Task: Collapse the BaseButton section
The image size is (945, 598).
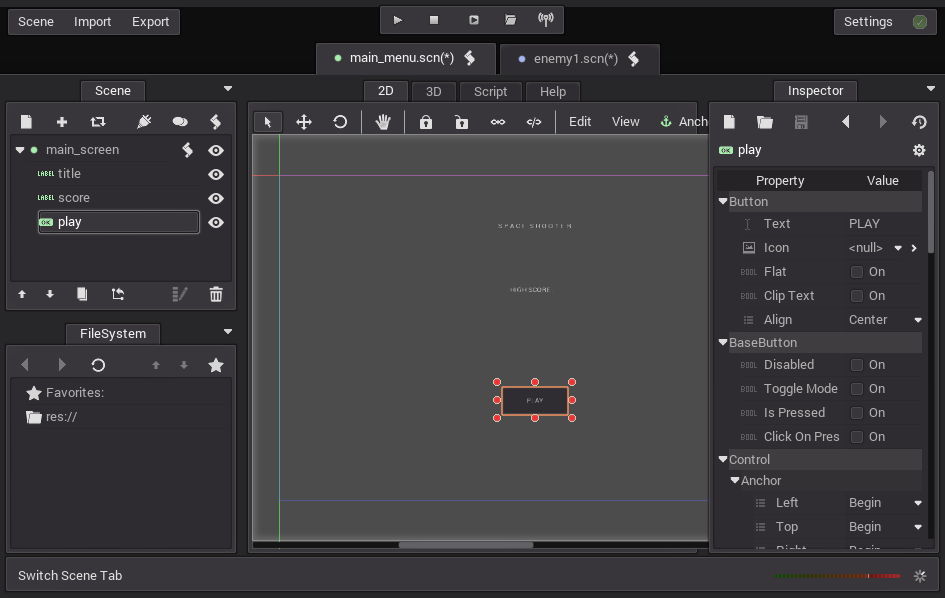Action: coord(723,342)
